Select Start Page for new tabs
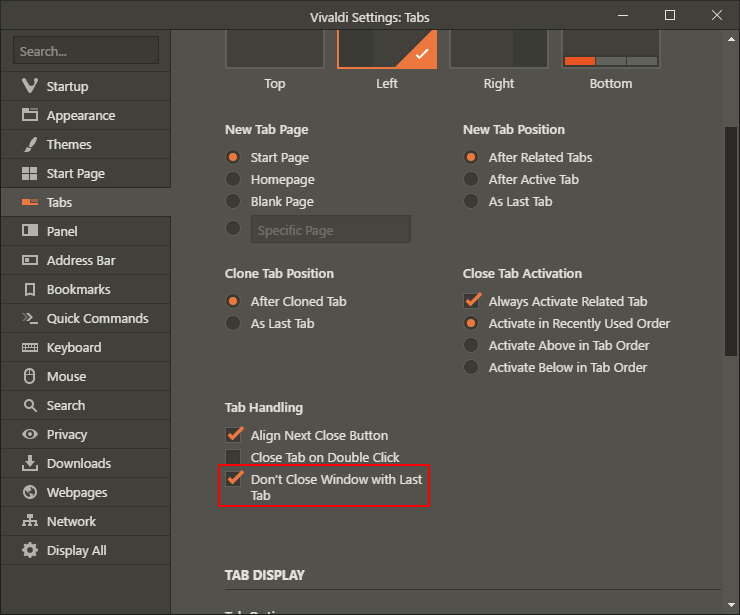The image size is (740, 615). coord(233,157)
